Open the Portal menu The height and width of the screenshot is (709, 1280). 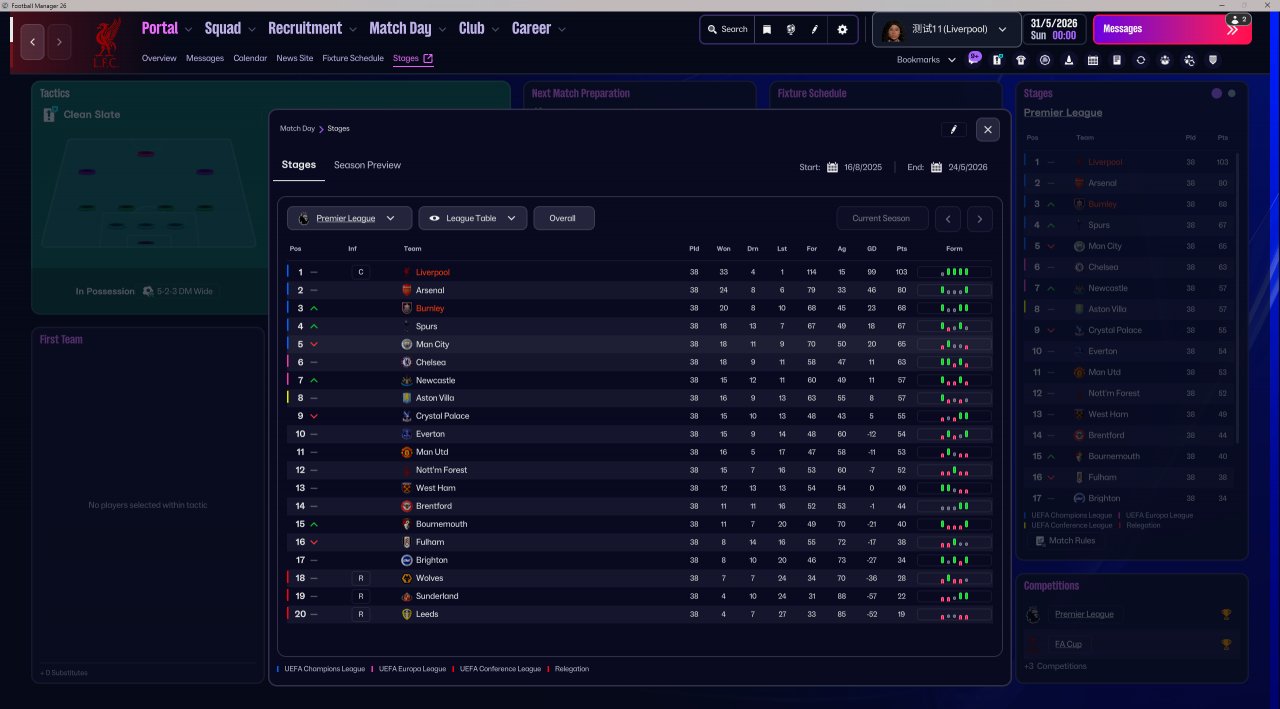point(166,28)
